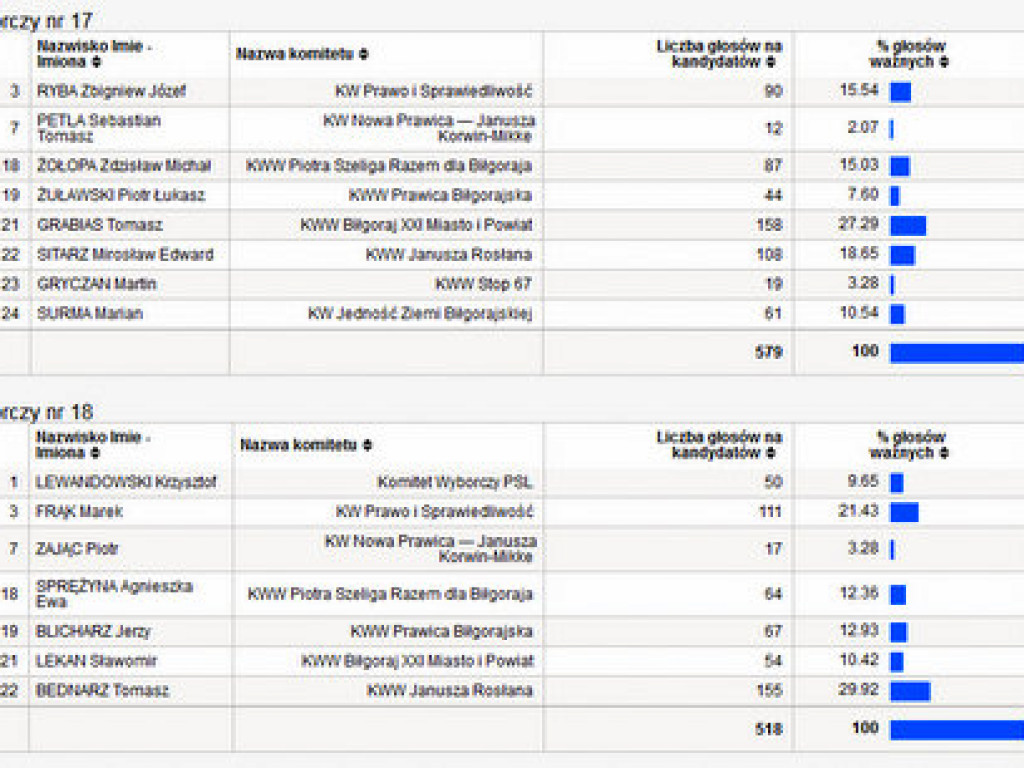
Task: Click candidate name GRABIAS Tomasz
Action: pos(100,225)
